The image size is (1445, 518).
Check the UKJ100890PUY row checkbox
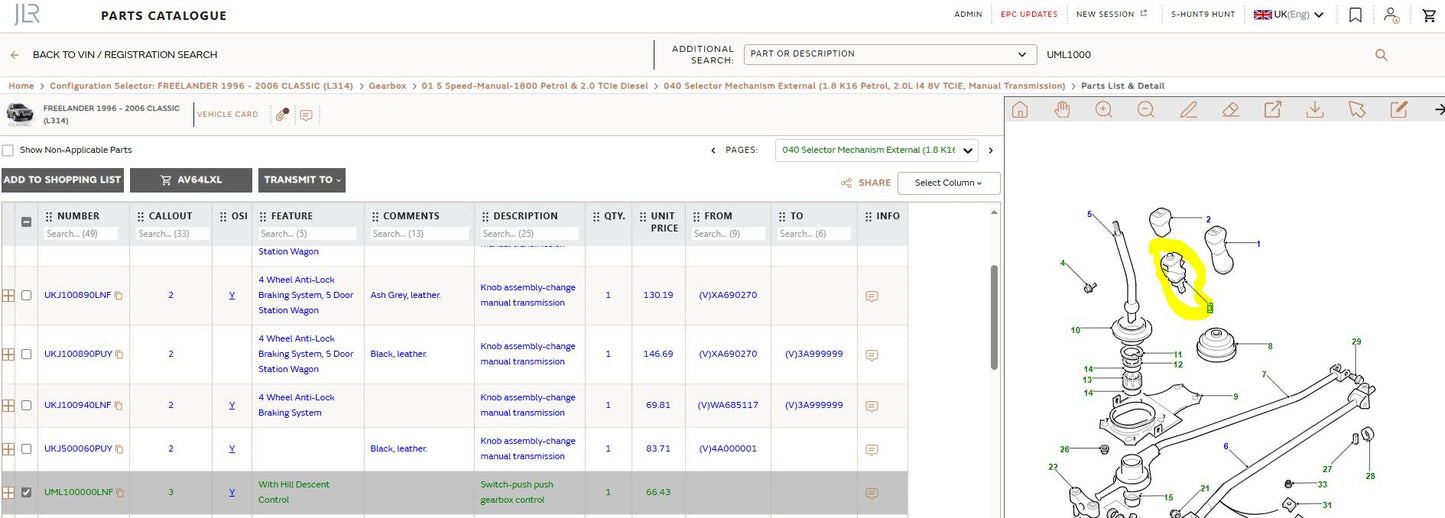click(26, 355)
